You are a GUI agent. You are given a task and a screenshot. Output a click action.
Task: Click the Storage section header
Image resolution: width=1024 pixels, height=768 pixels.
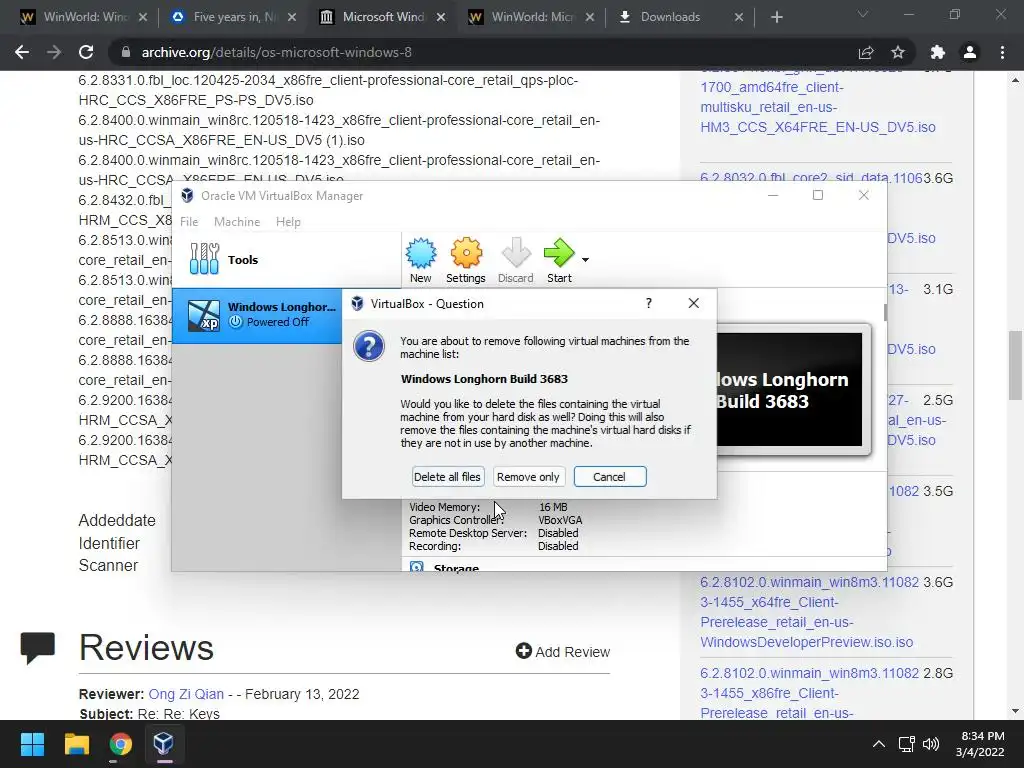click(456, 567)
